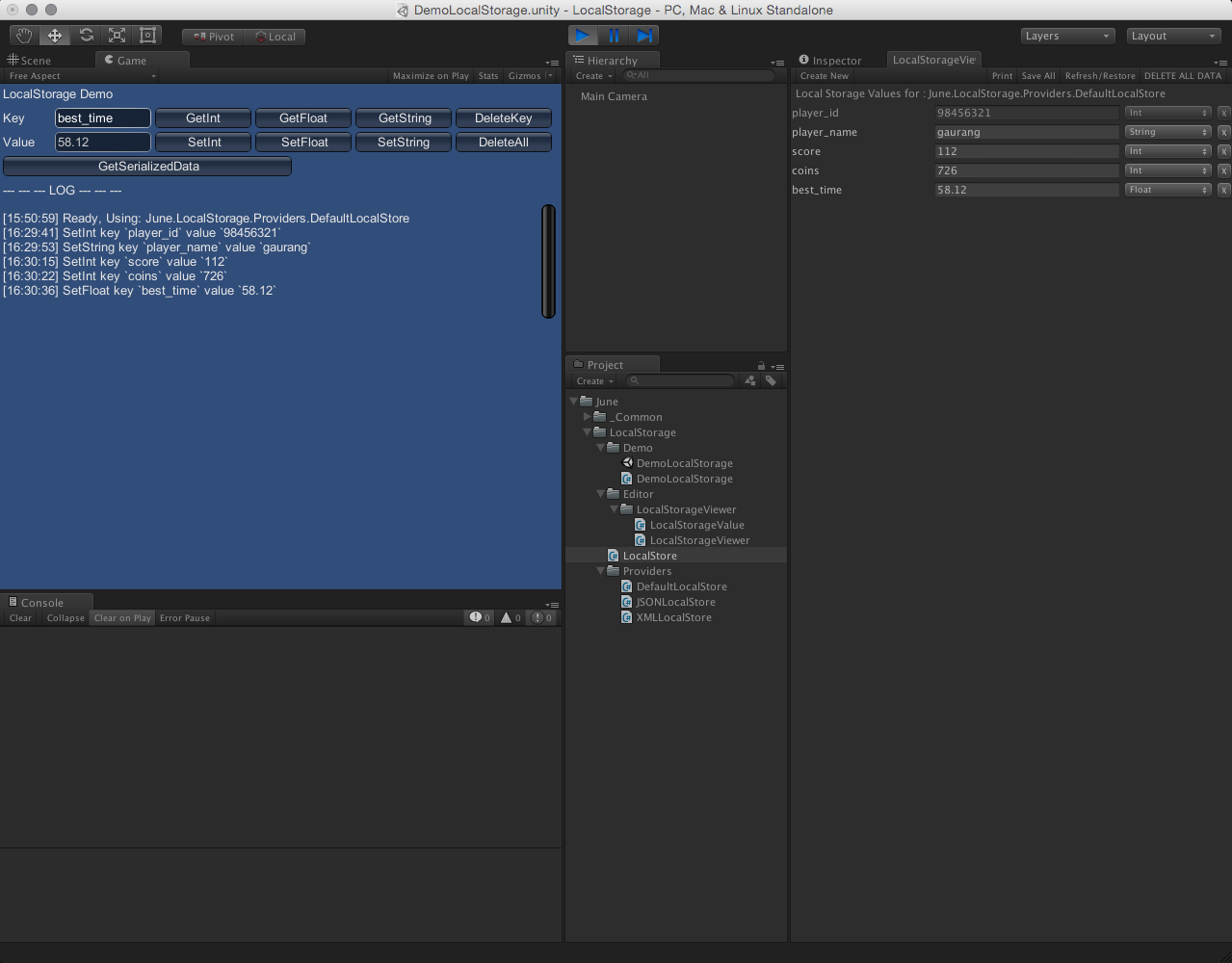Image resolution: width=1232 pixels, height=963 pixels.
Task: Select the LocalStorageValue script icon
Action: coord(641,525)
